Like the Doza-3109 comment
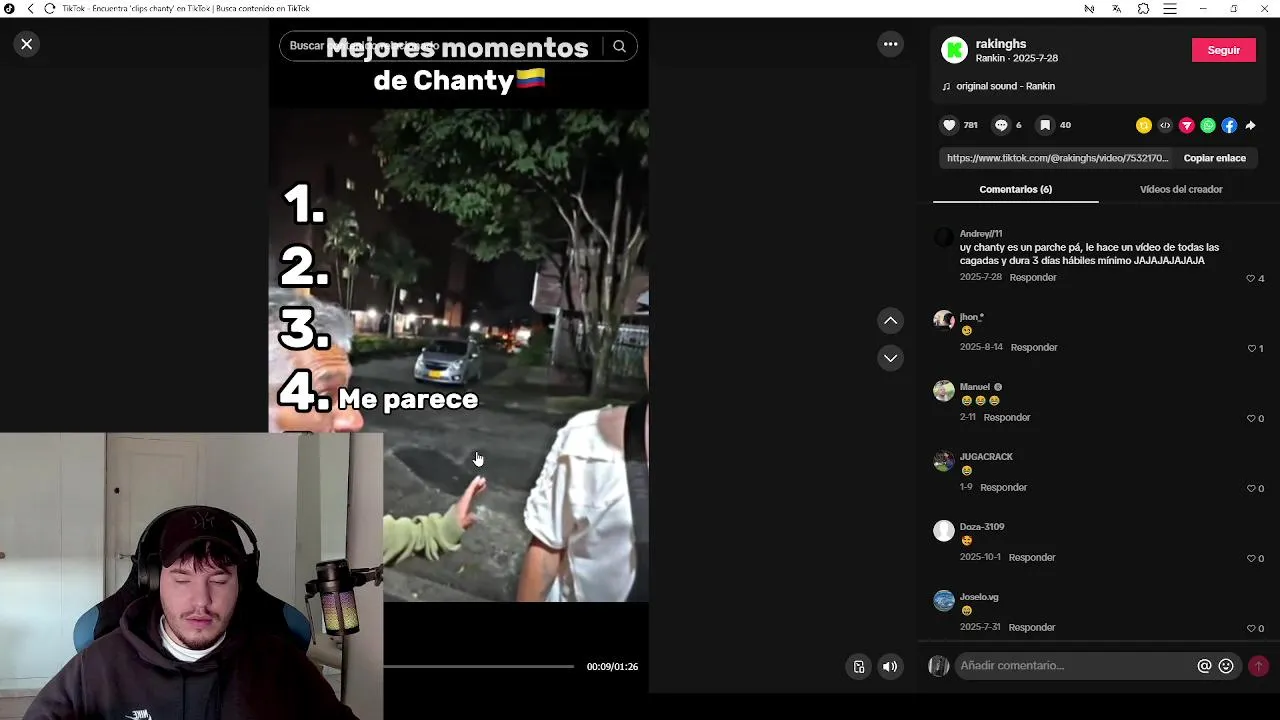Screen dimensions: 1280x720 pos(1251,558)
